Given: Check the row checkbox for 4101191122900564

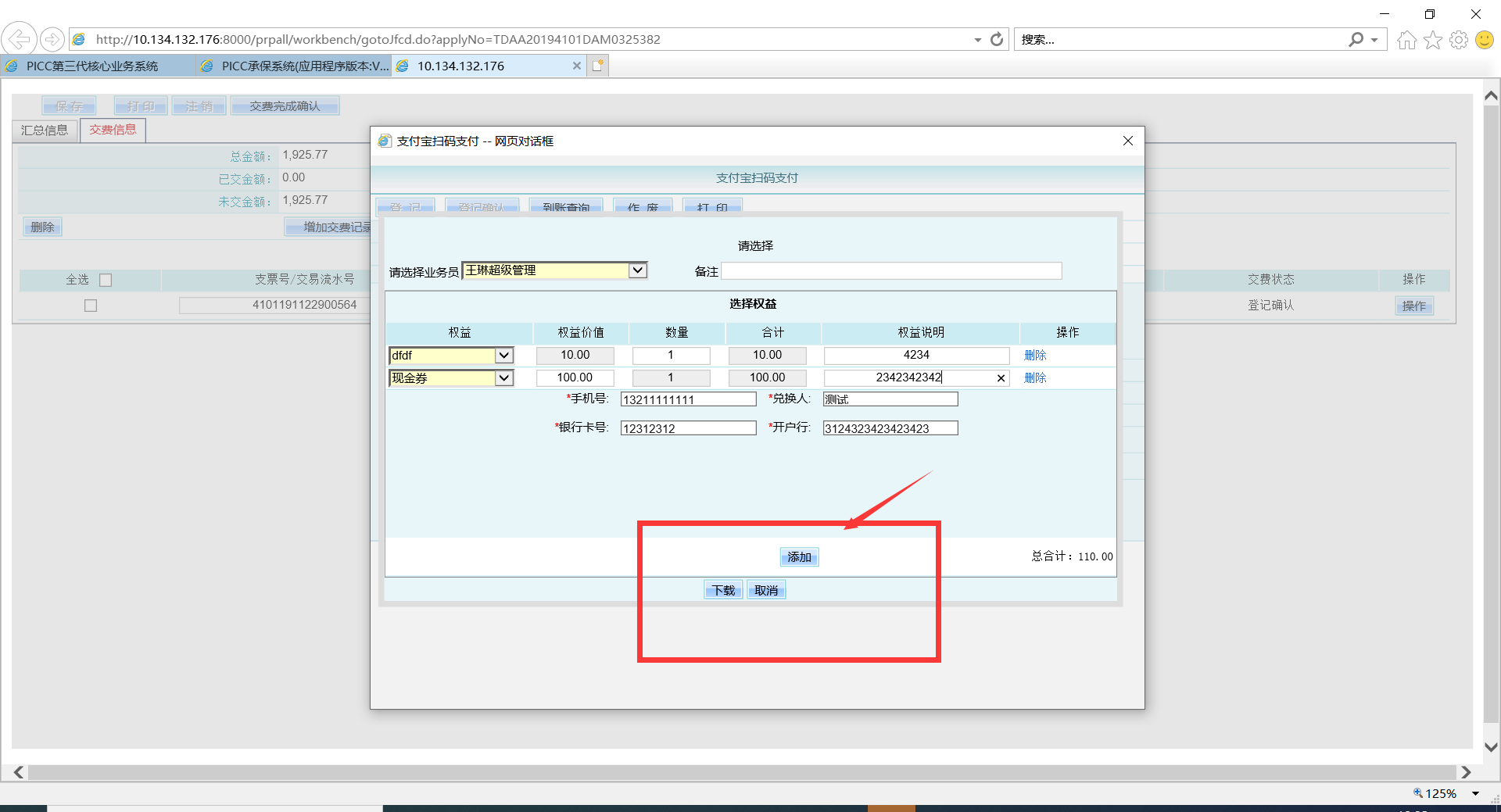Looking at the screenshot, I should (x=91, y=306).
